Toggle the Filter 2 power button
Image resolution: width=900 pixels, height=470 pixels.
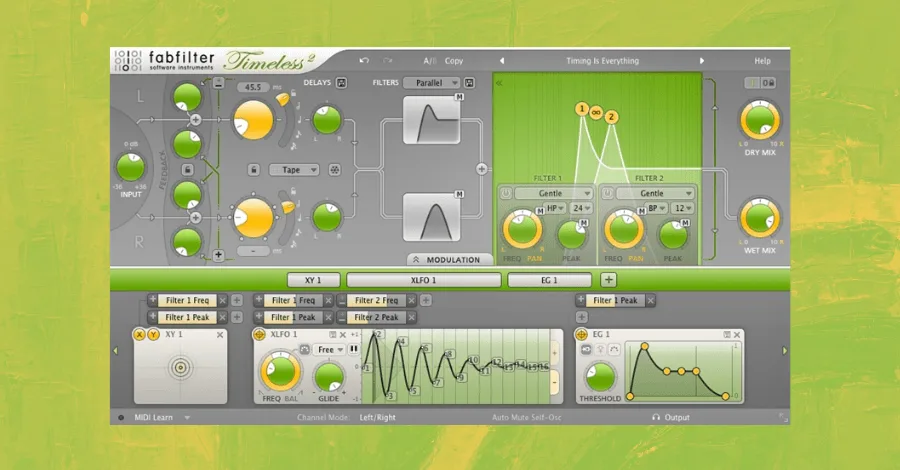607,193
